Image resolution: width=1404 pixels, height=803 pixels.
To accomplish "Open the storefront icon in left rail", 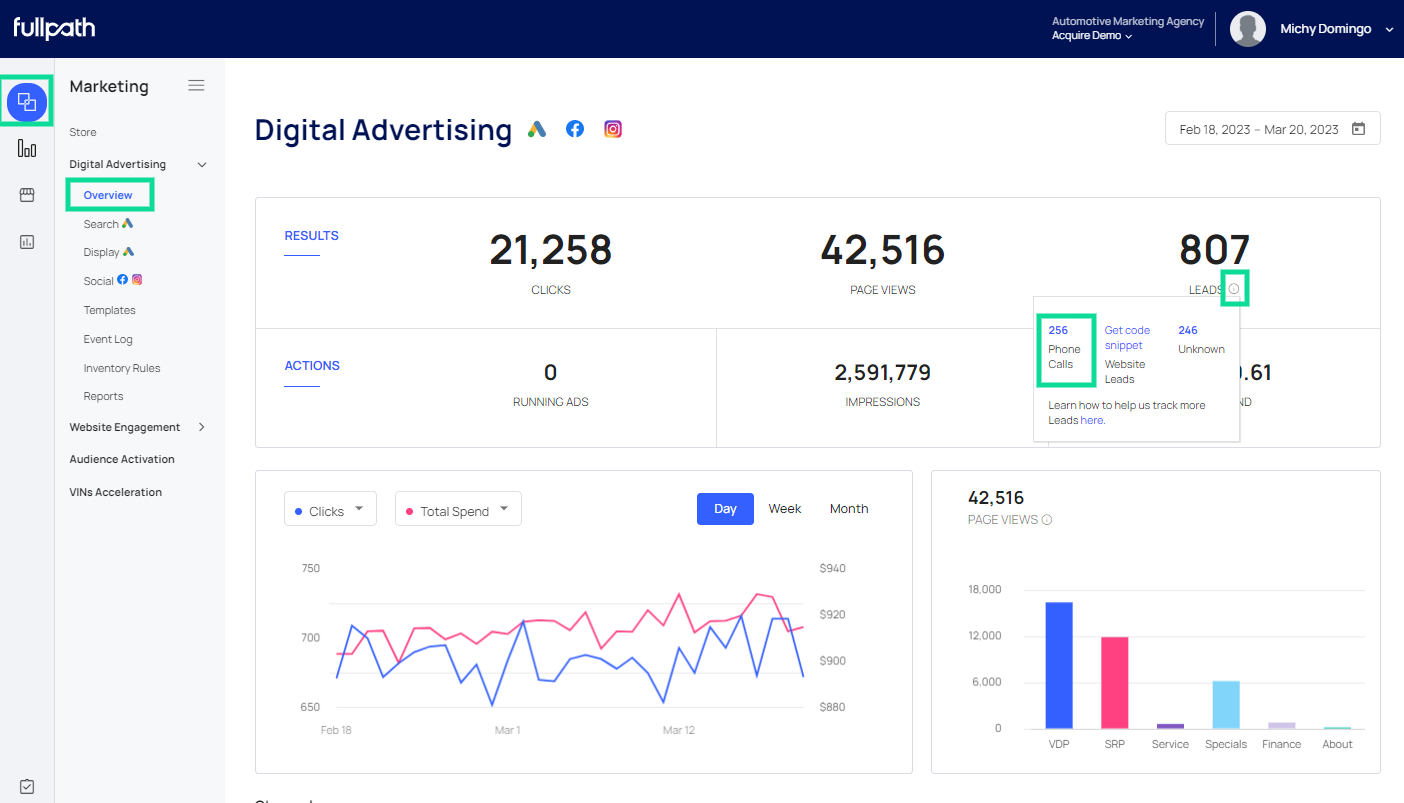I will coord(27,195).
